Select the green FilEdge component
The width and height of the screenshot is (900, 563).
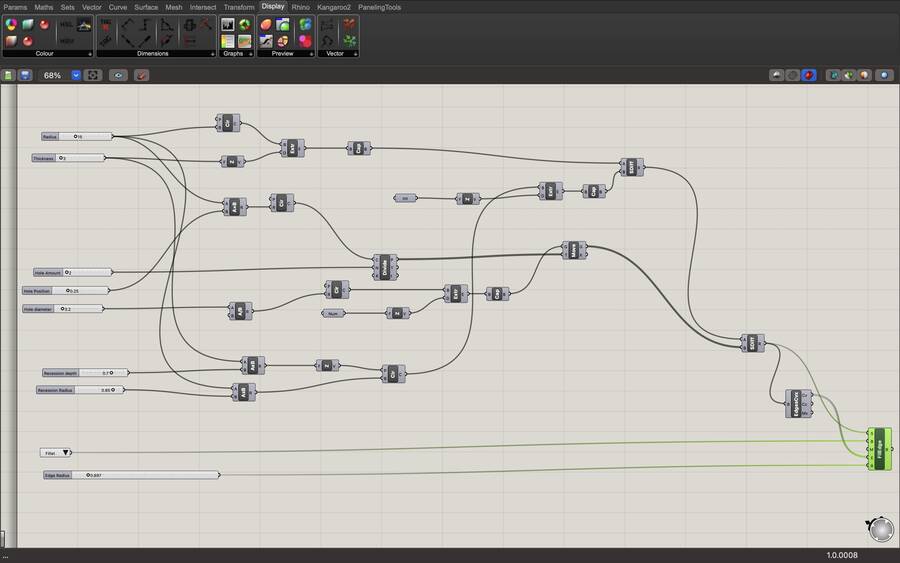click(880, 449)
